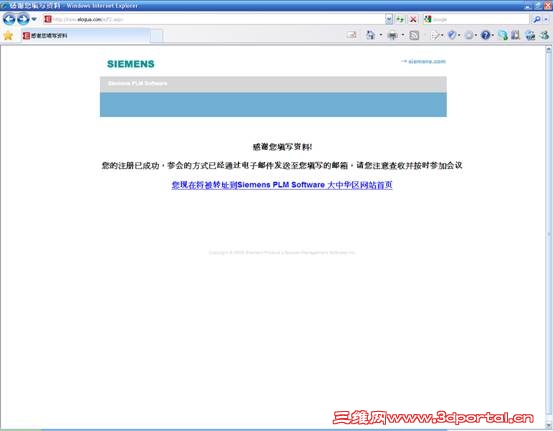Click the last green toolbar icon
Screen dimensions: 553x431
(545, 35)
